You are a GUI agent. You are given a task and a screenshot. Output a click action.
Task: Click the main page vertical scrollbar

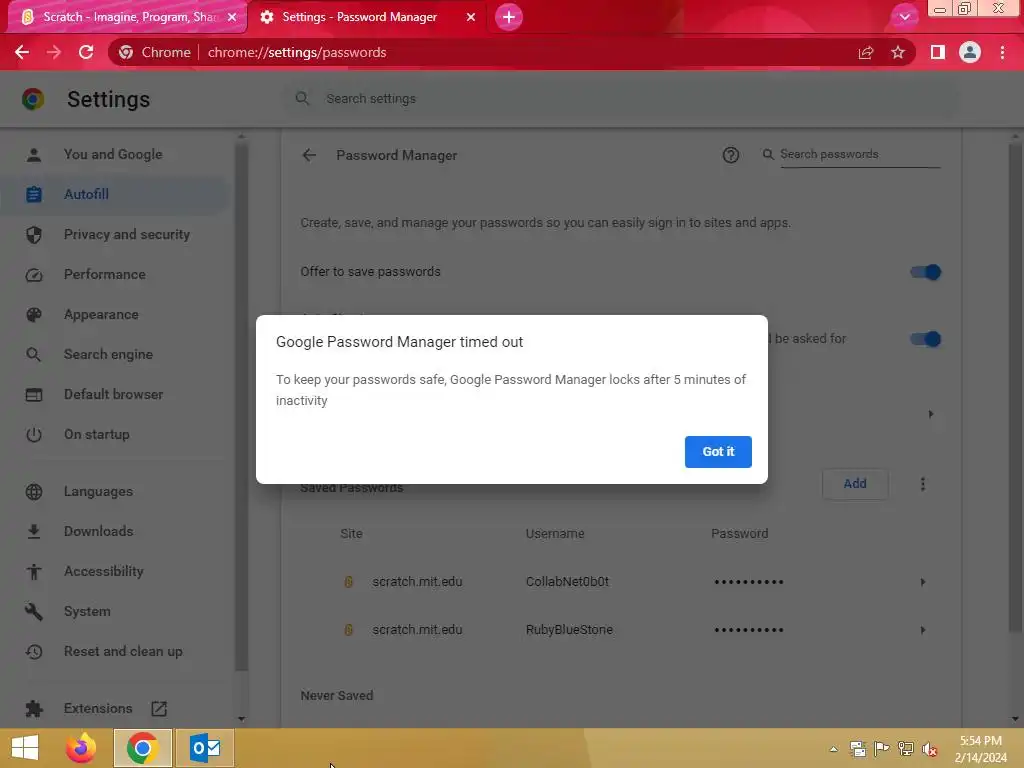(x=1015, y=387)
